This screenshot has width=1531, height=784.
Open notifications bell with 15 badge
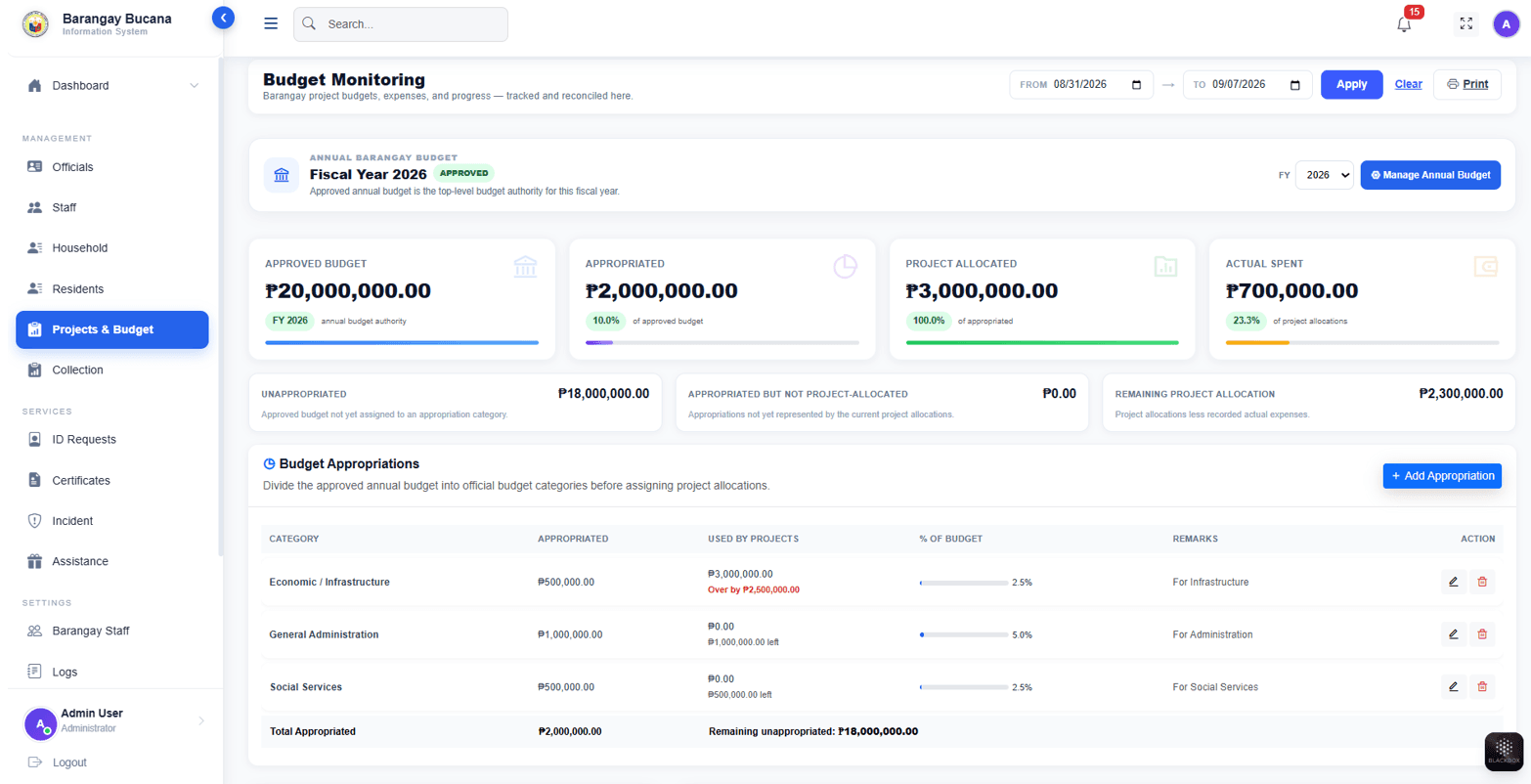pyautogui.click(x=1405, y=23)
